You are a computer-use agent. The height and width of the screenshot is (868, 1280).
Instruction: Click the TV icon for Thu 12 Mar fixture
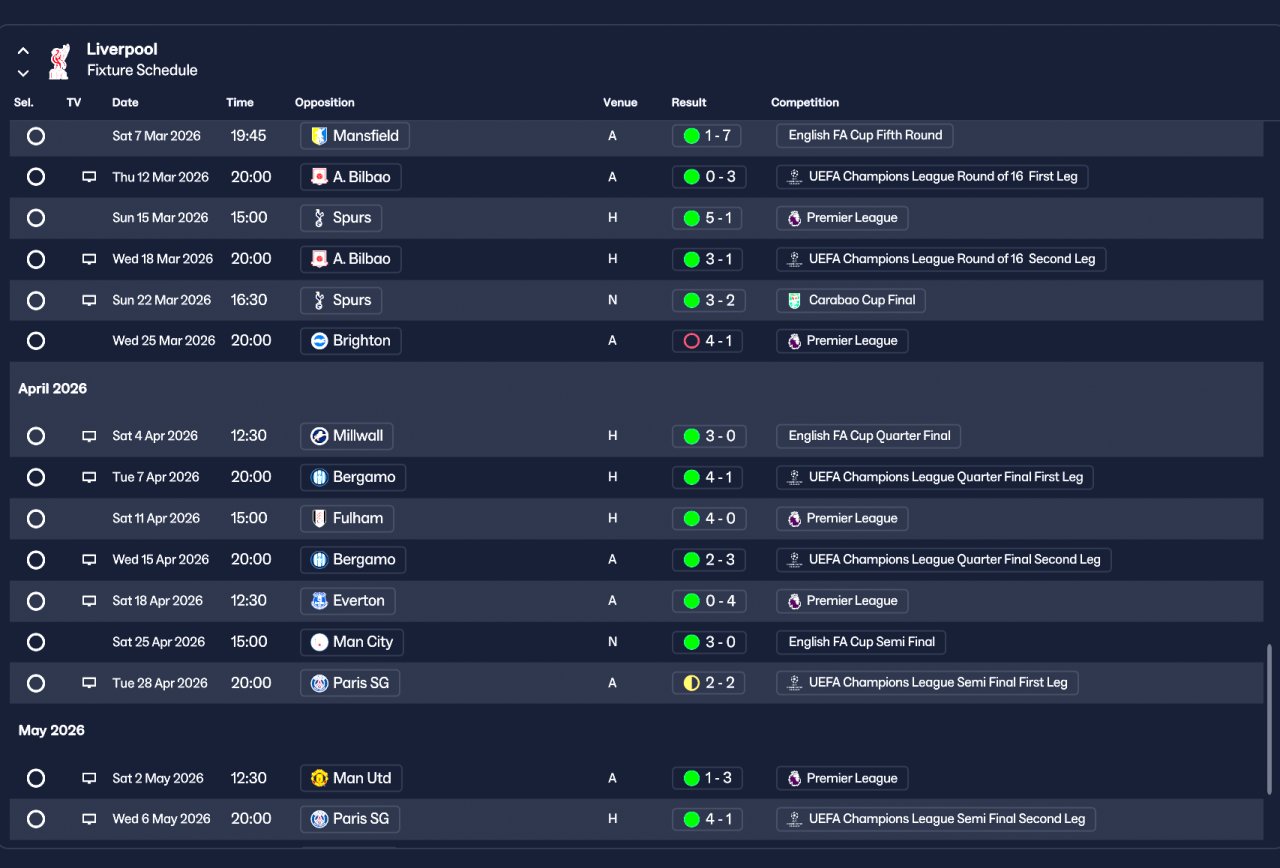pyautogui.click(x=89, y=177)
